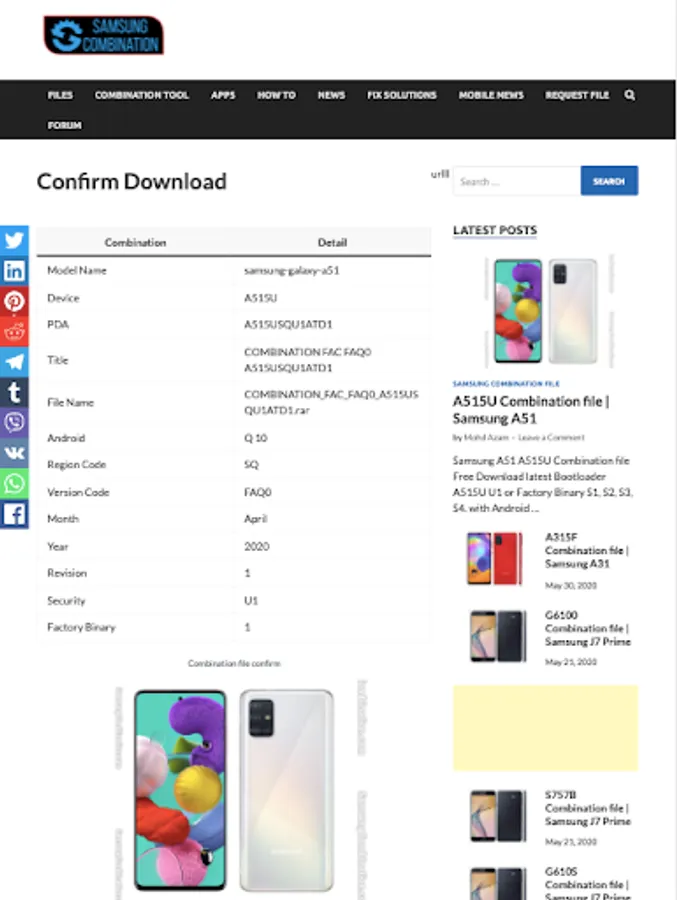Go to Fix Solutions menu item

[402, 95]
